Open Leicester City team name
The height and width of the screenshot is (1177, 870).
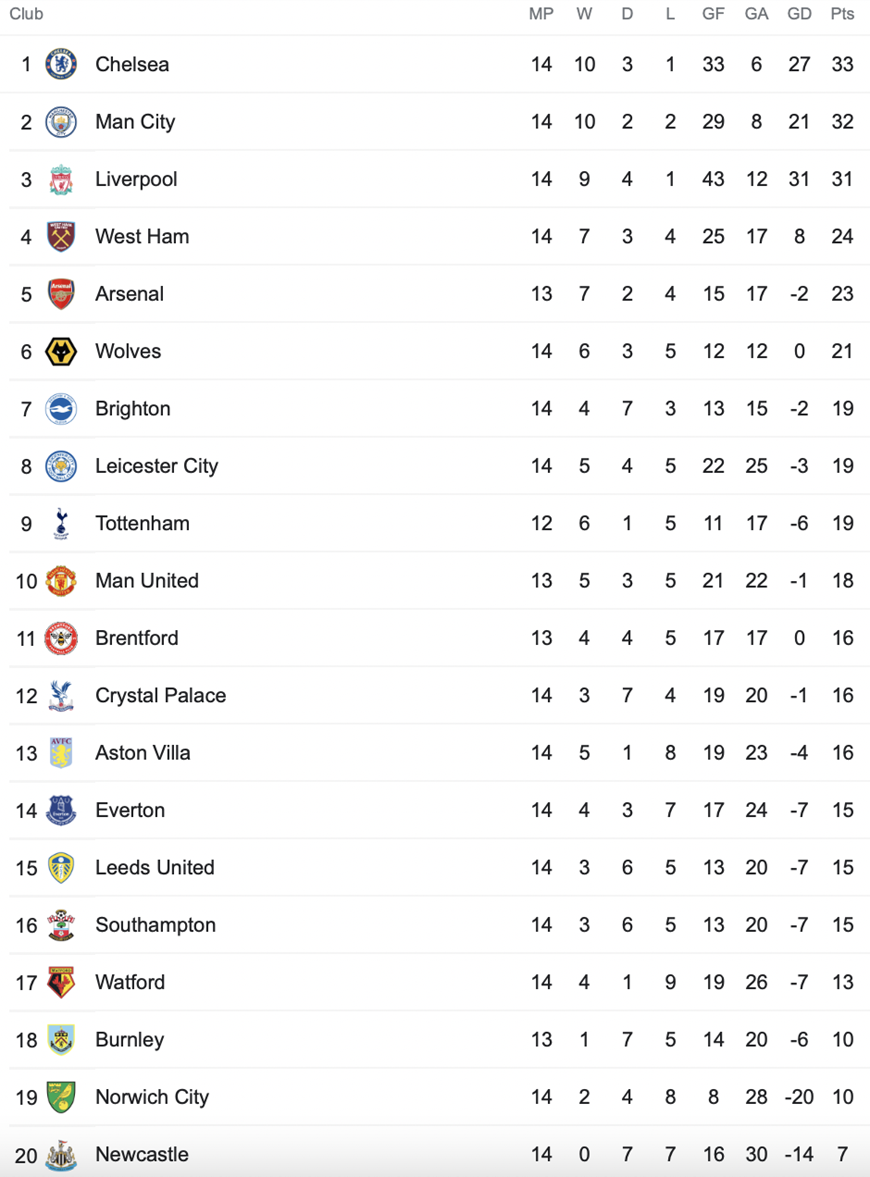[156, 466]
